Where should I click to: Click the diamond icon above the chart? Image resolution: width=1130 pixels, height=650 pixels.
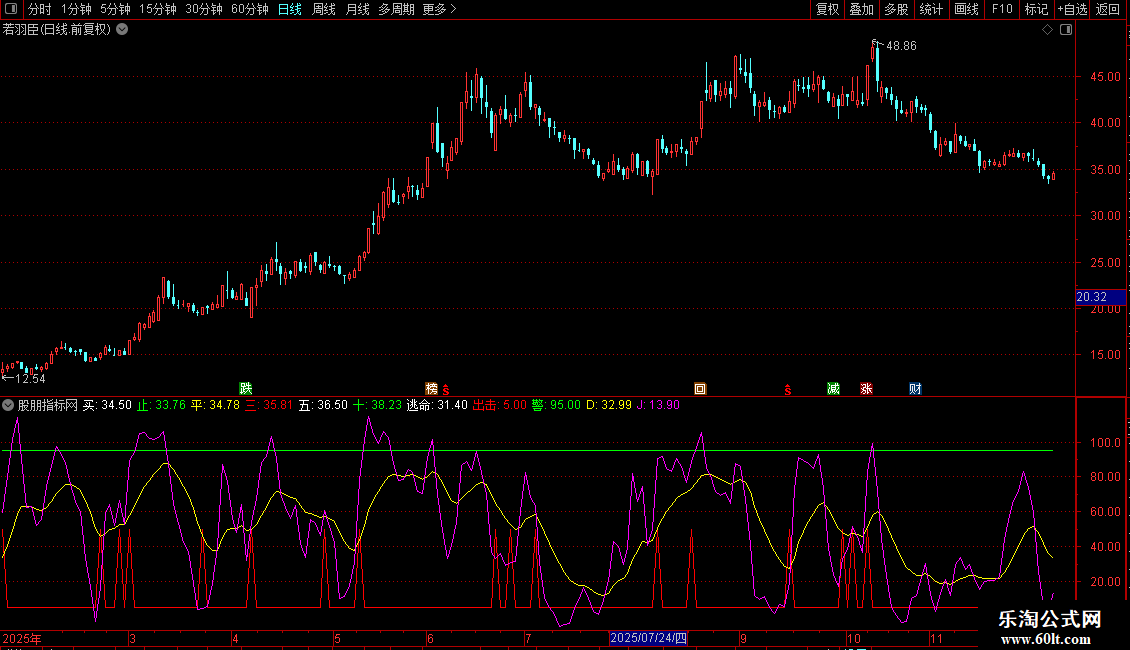point(1047,30)
